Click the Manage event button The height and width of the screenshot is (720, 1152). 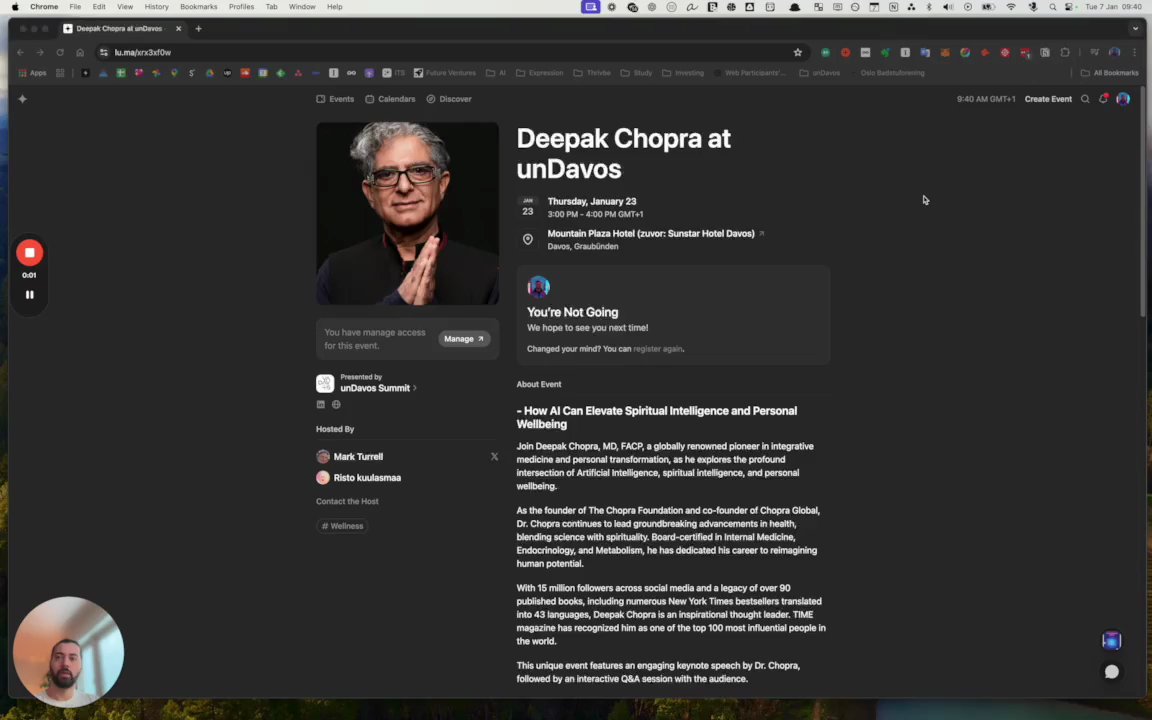pyautogui.click(x=464, y=339)
